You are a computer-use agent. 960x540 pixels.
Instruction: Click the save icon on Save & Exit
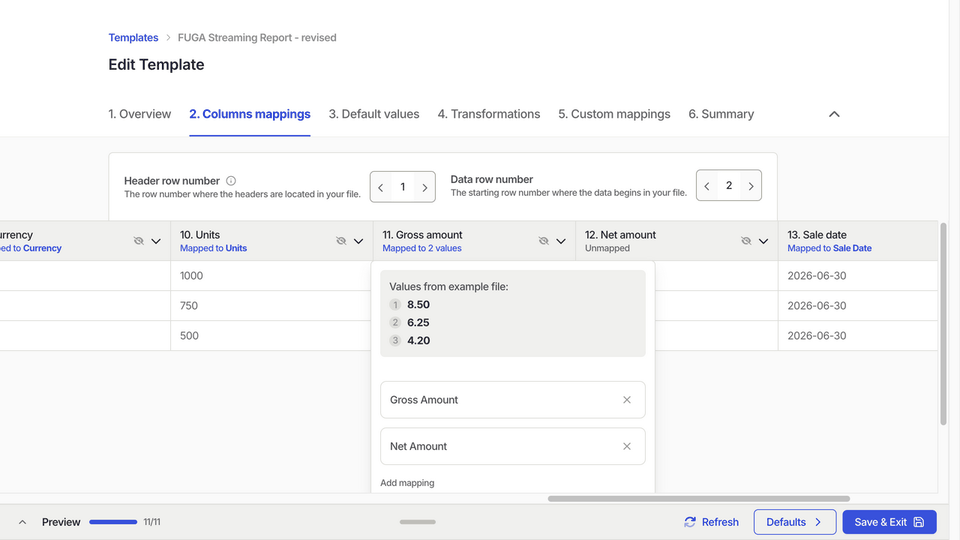pos(919,522)
